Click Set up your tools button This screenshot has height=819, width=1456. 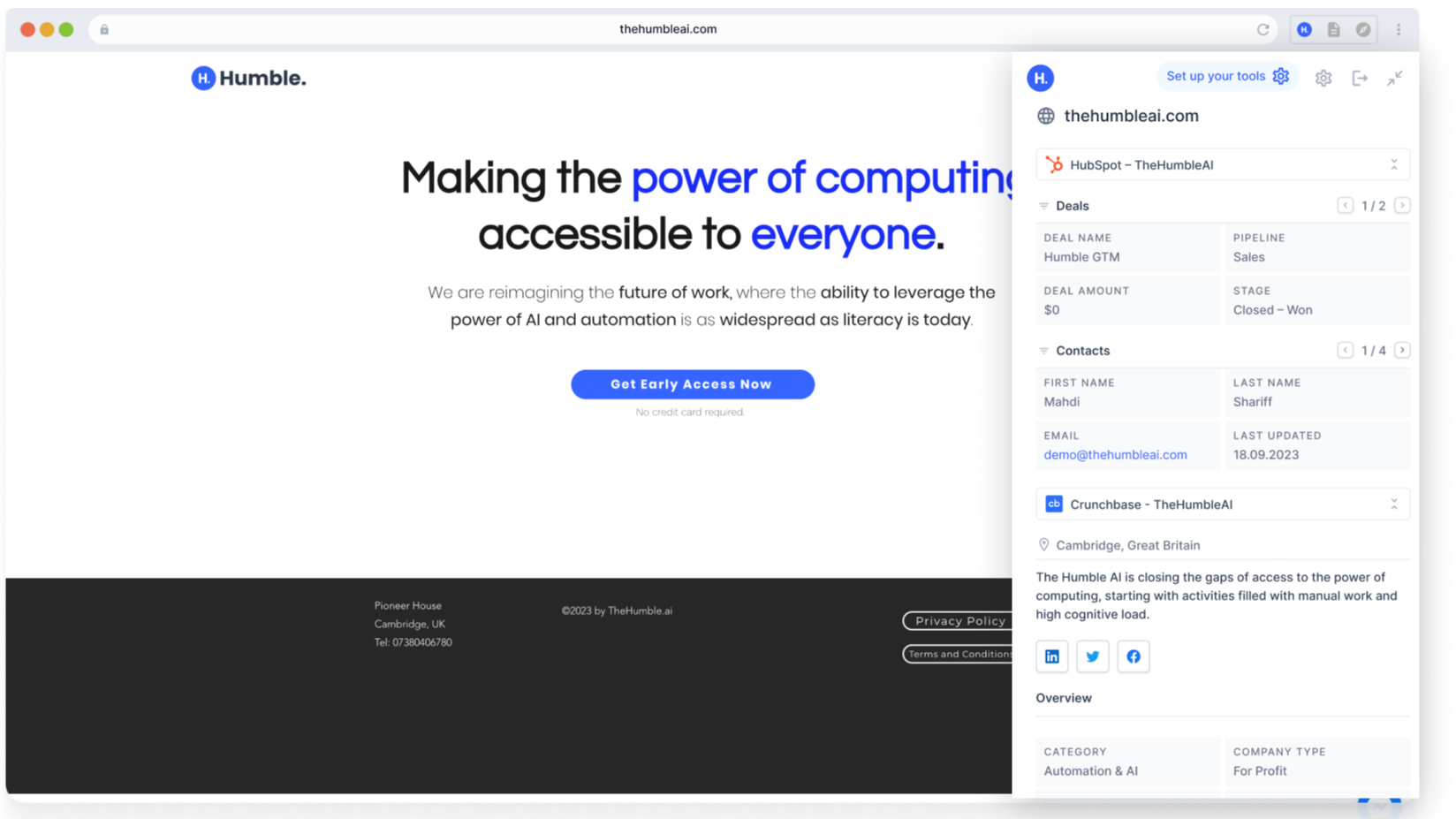click(x=1226, y=76)
